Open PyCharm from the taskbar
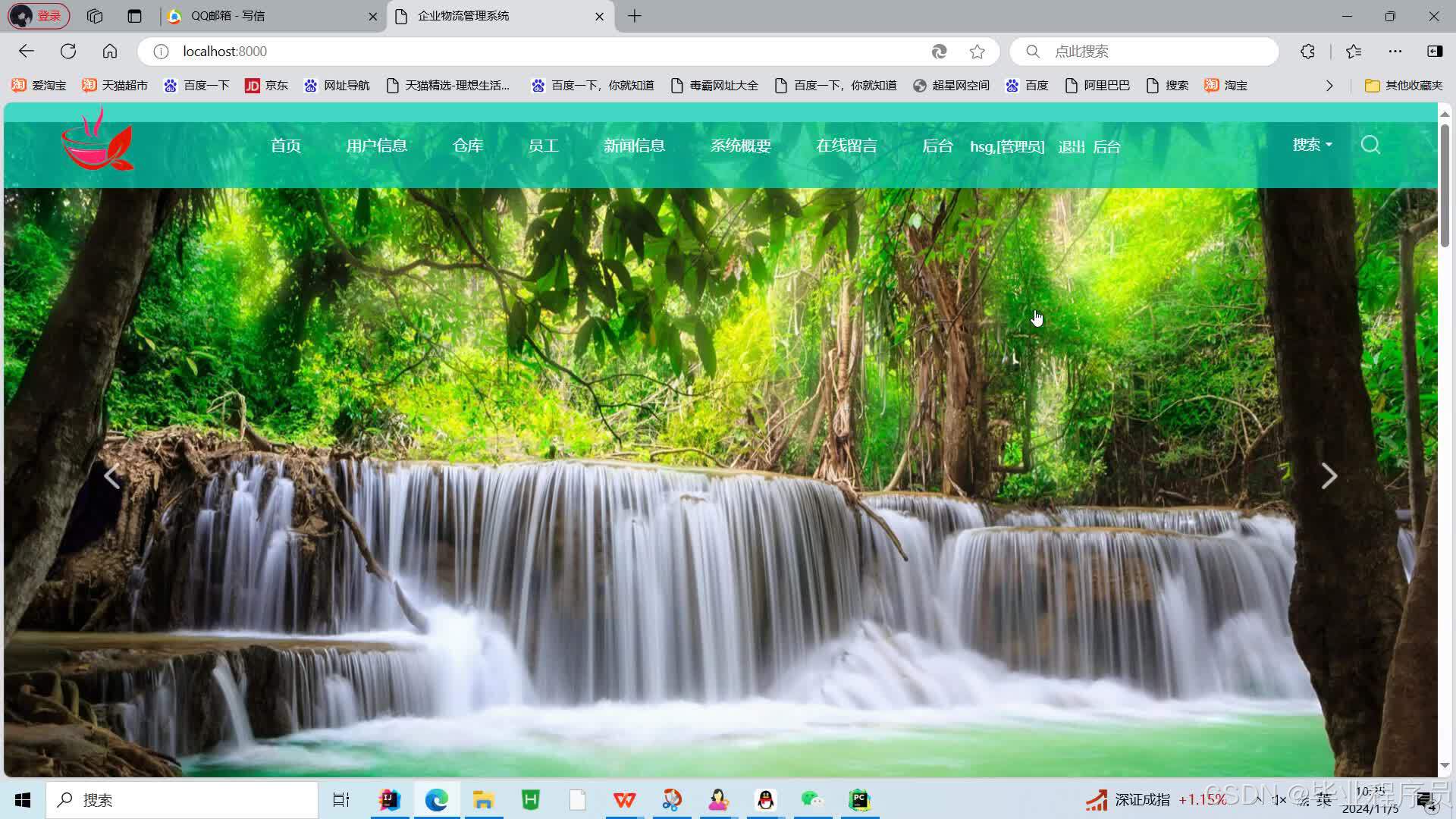The image size is (1456, 819). [x=859, y=799]
